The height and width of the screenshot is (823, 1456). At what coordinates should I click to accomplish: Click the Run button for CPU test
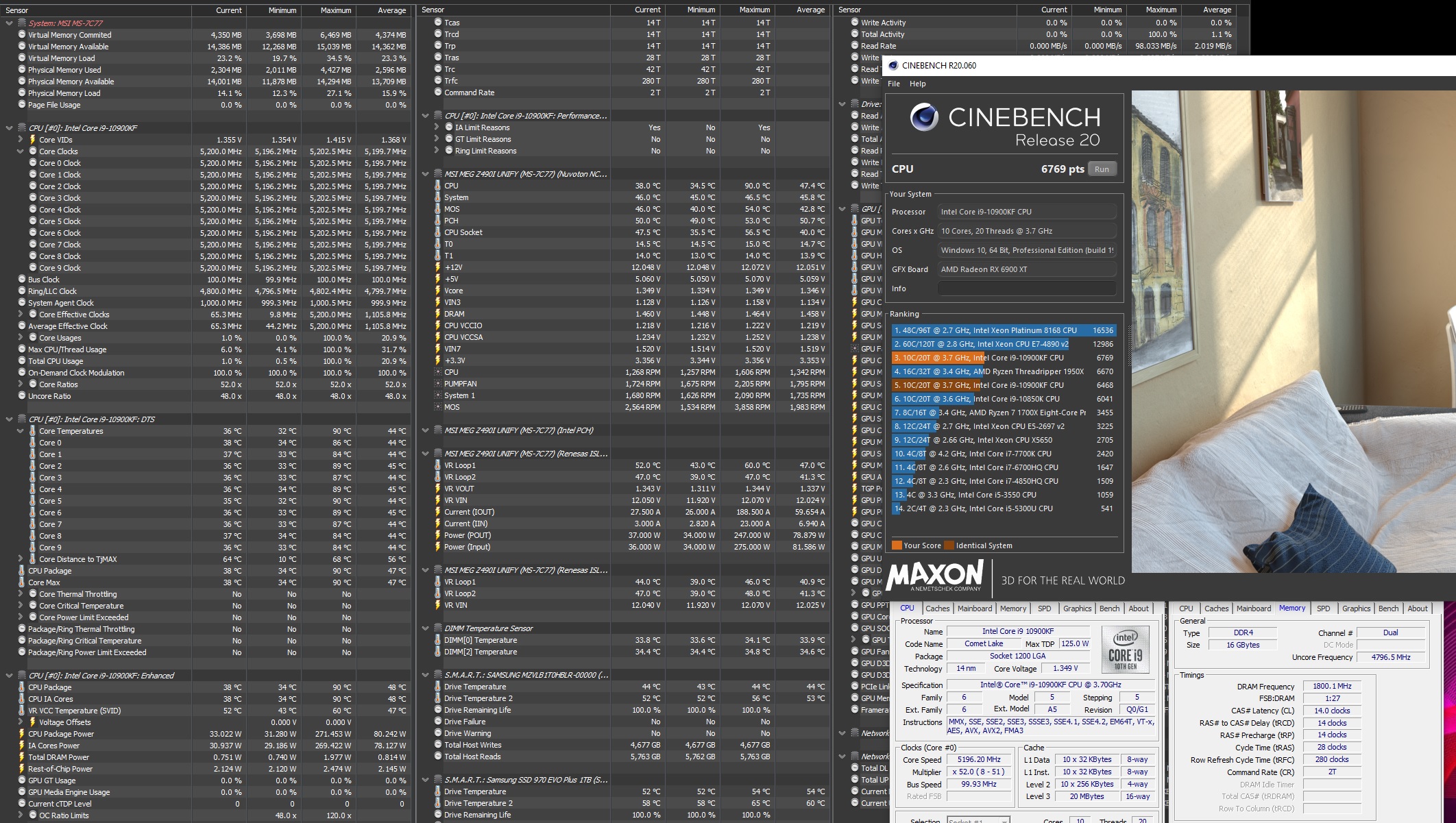(x=1102, y=169)
